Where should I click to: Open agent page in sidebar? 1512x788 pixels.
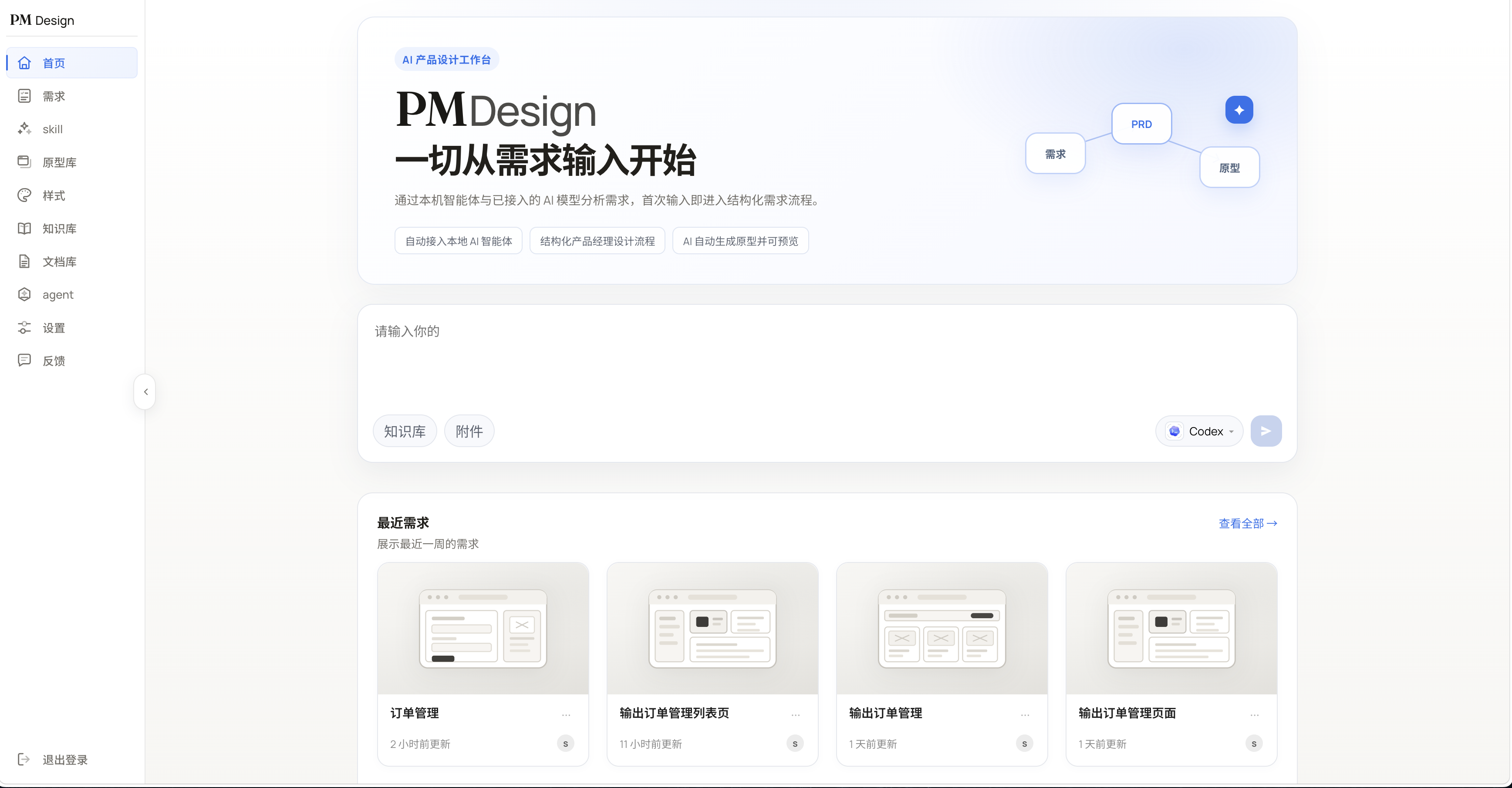71,294
